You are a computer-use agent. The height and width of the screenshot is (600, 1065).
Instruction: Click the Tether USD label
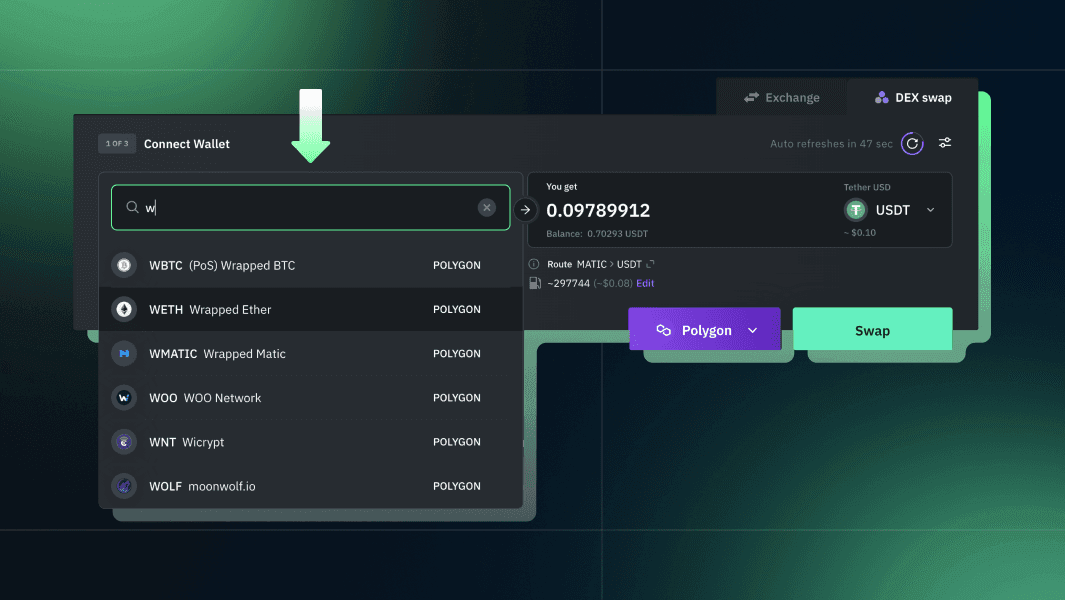pos(867,188)
